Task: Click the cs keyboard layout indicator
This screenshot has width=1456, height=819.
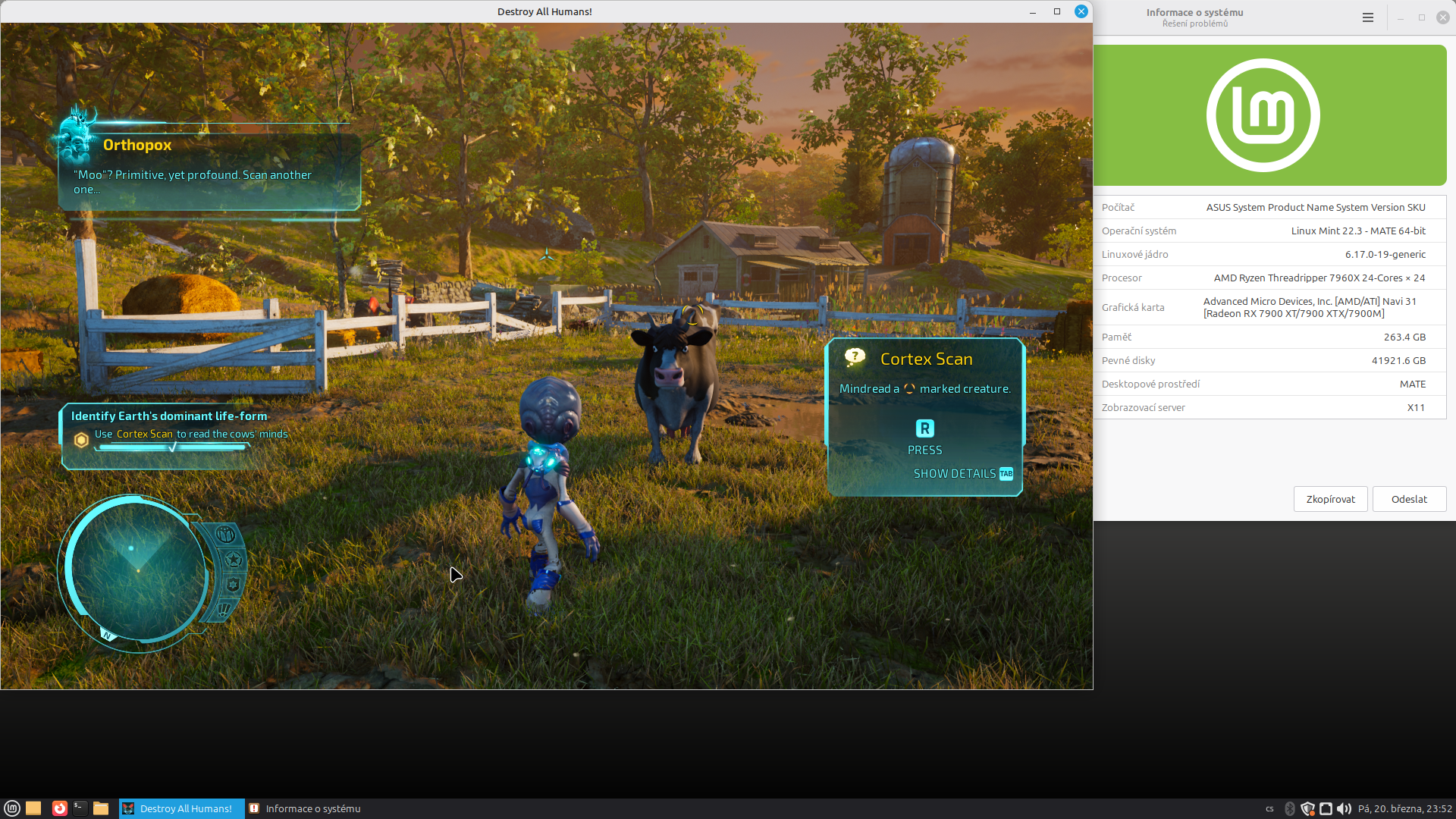Action: 1269,808
